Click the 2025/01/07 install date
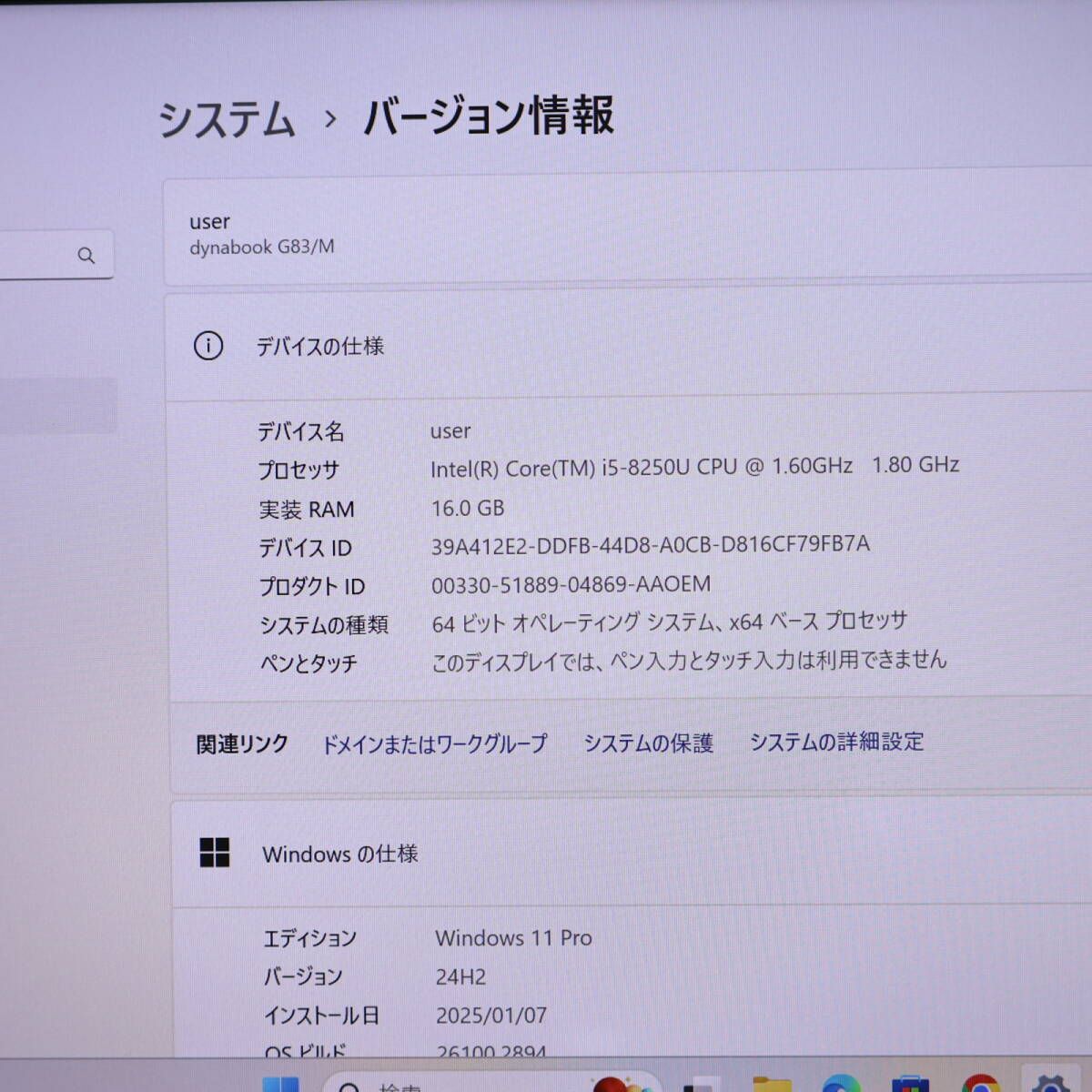 (x=491, y=1016)
